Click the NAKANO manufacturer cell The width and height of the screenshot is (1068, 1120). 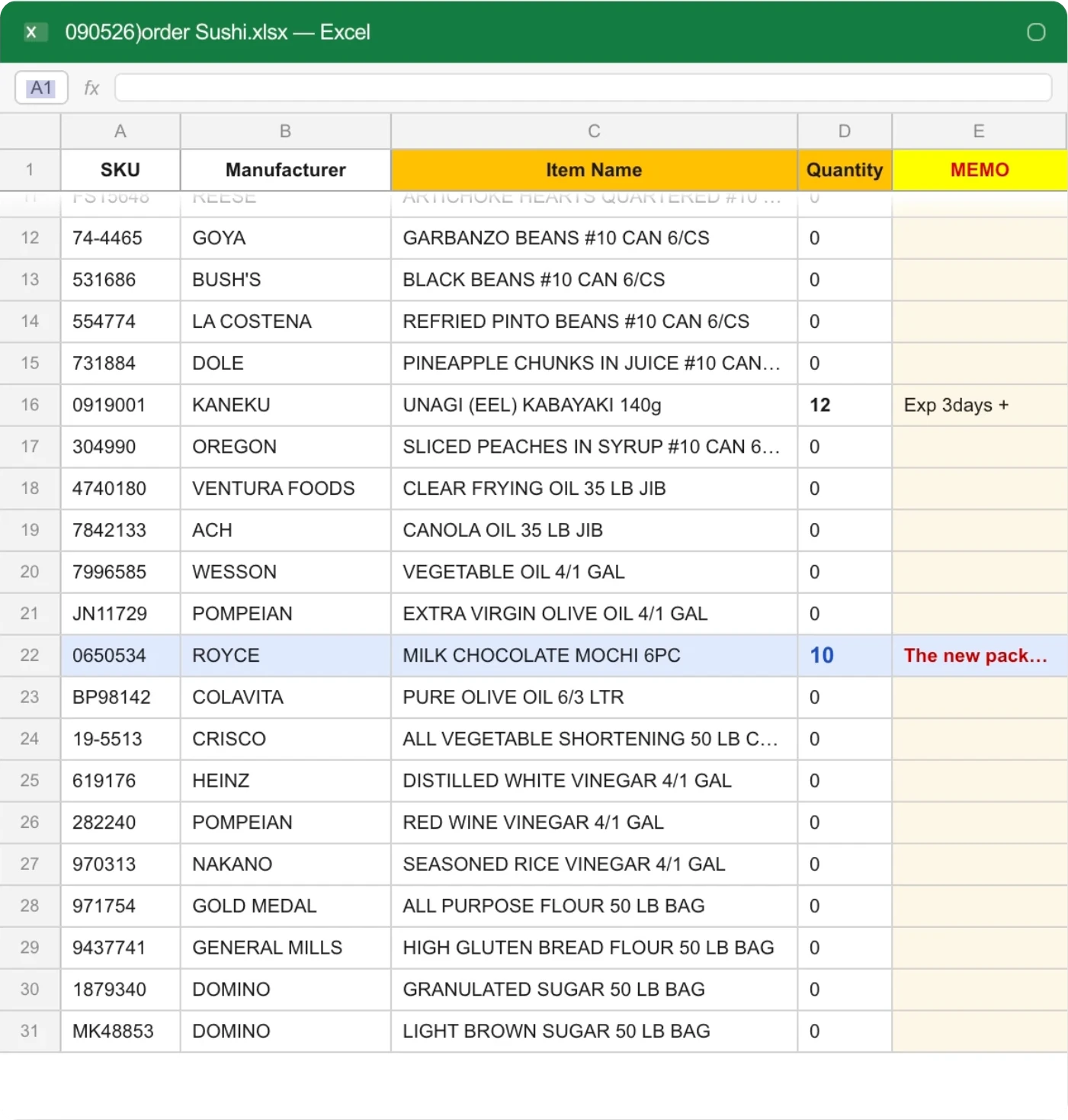pos(286,865)
